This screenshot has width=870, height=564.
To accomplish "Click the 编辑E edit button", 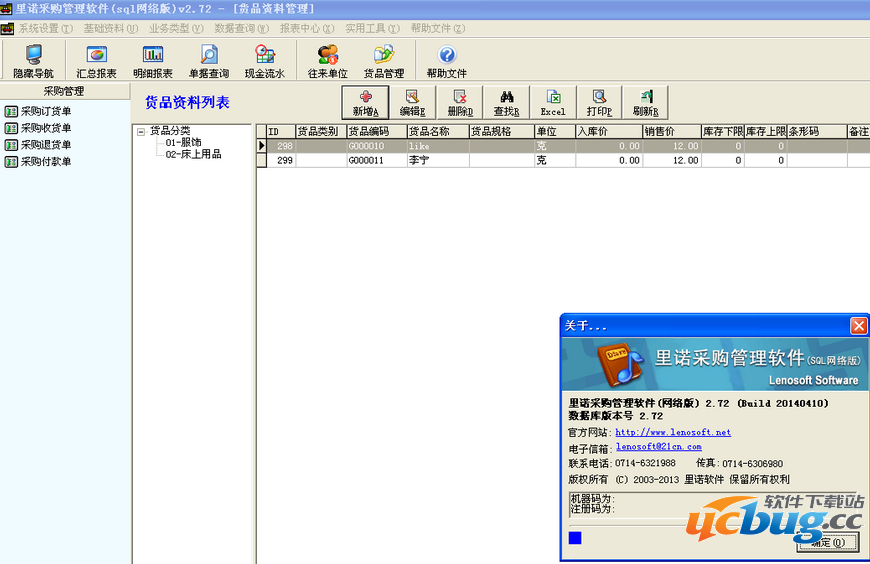I will tap(412, 103).
